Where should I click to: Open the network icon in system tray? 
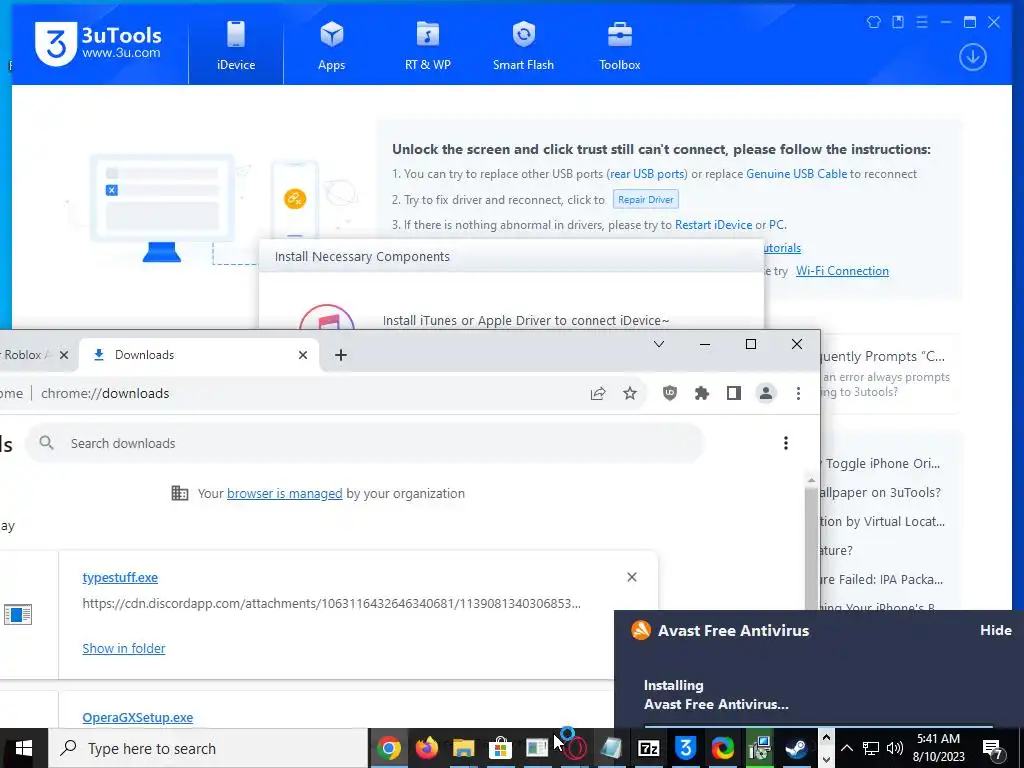click(871, 748)
